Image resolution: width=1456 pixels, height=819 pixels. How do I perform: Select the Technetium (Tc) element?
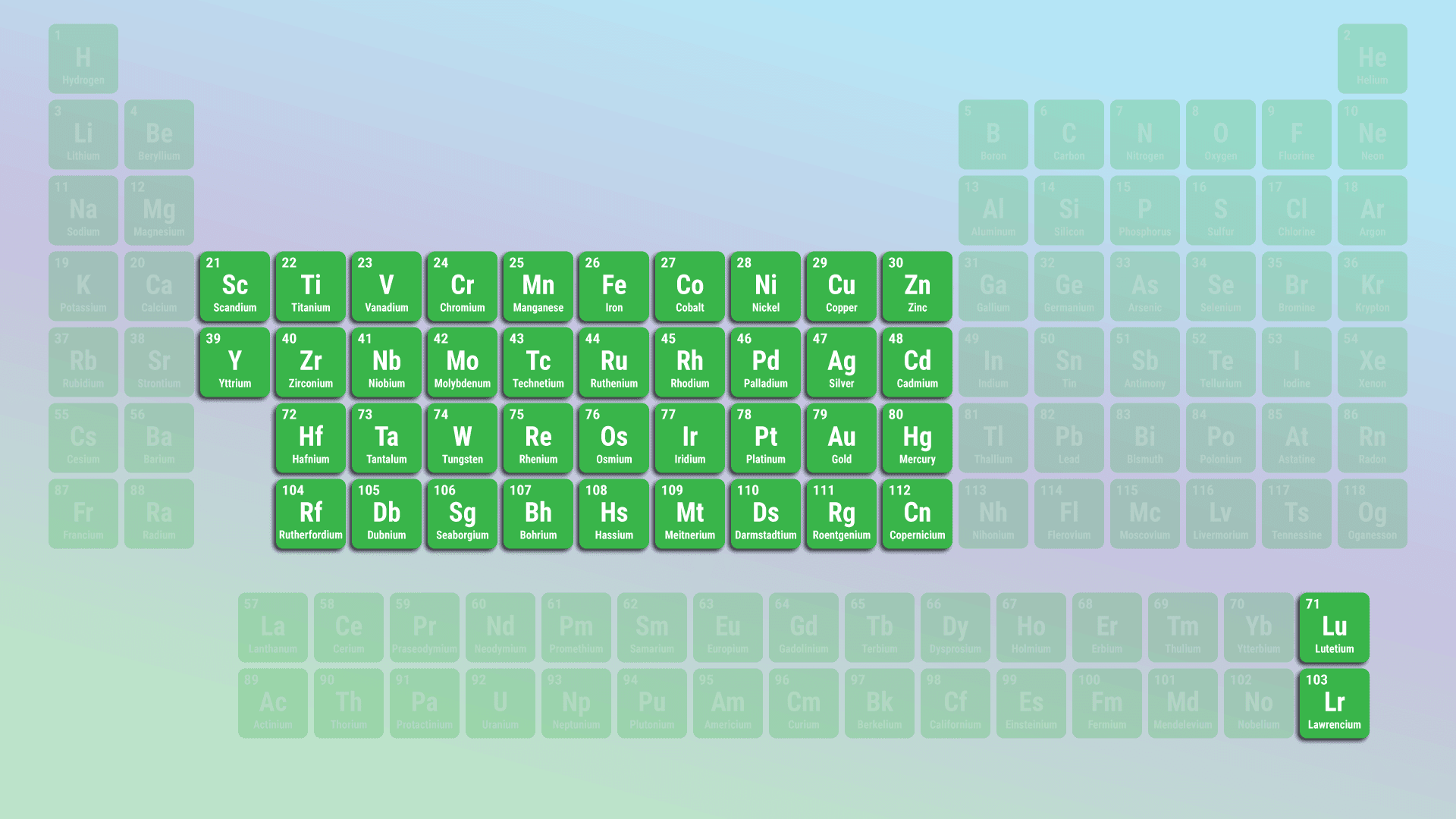(538, 362)
